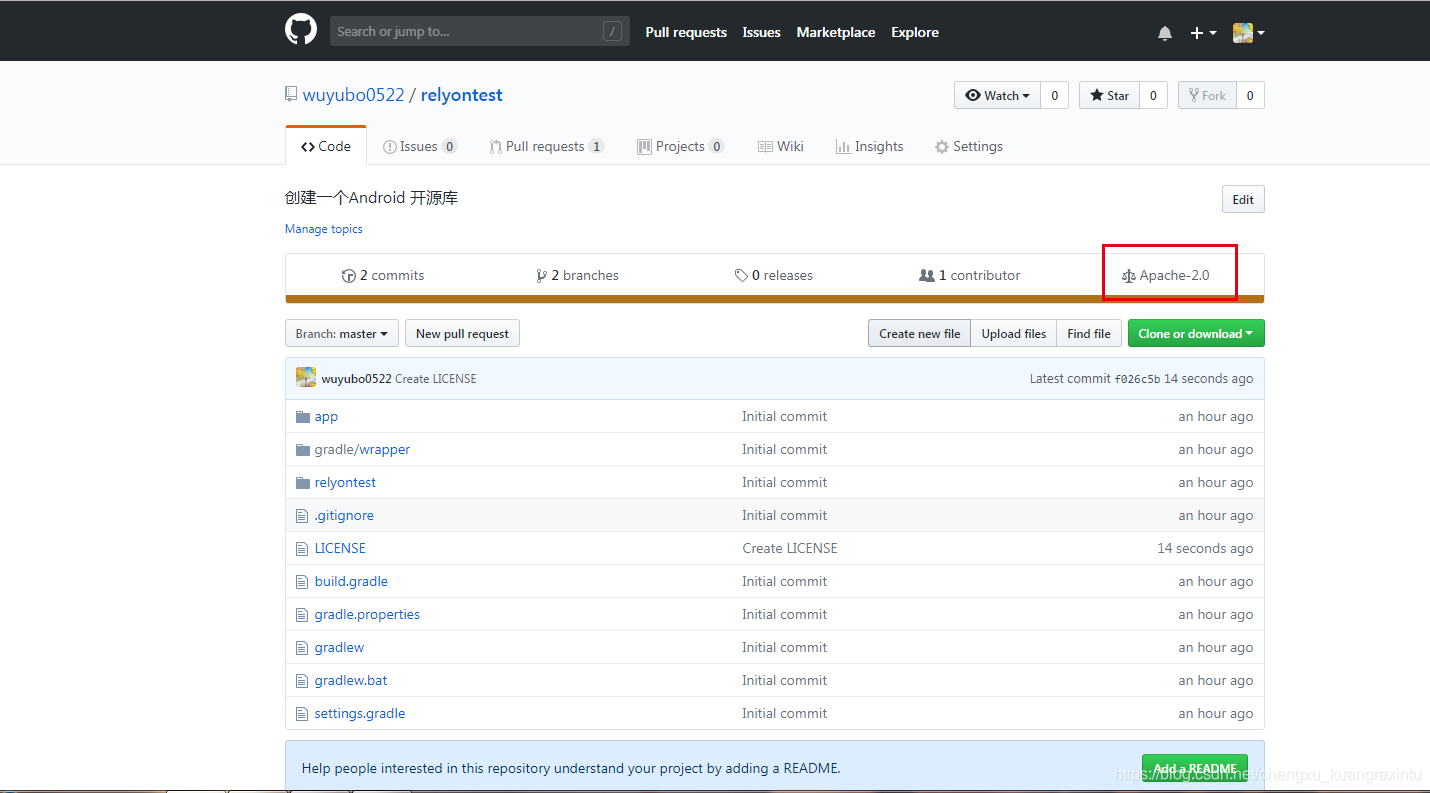This screenshot has width=1430, height=793.
Task: Open Create LICENSE commit in LICENSE row
Action: coord(790,548)
